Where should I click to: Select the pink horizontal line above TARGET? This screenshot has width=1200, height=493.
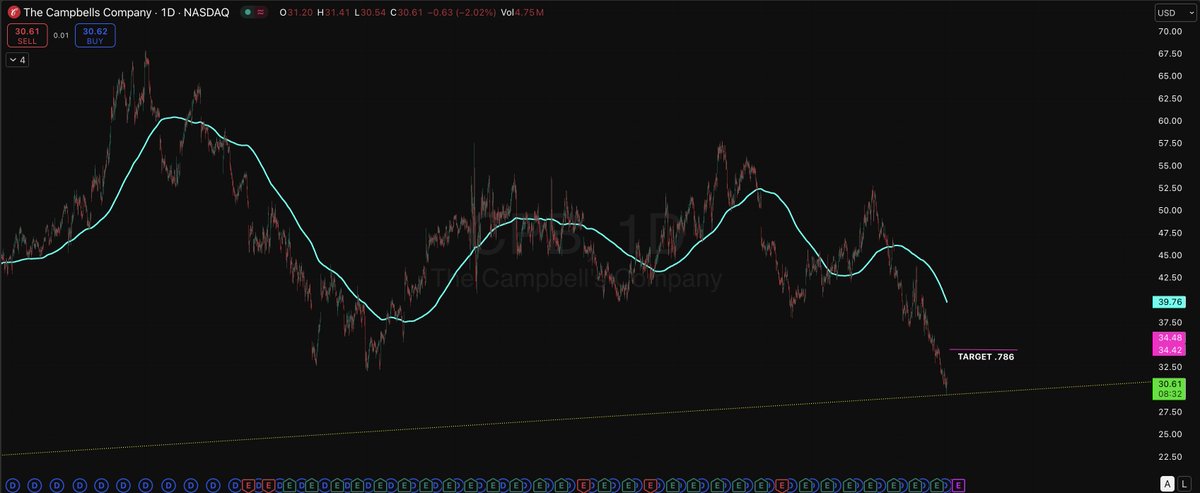(x=982, y=350)
